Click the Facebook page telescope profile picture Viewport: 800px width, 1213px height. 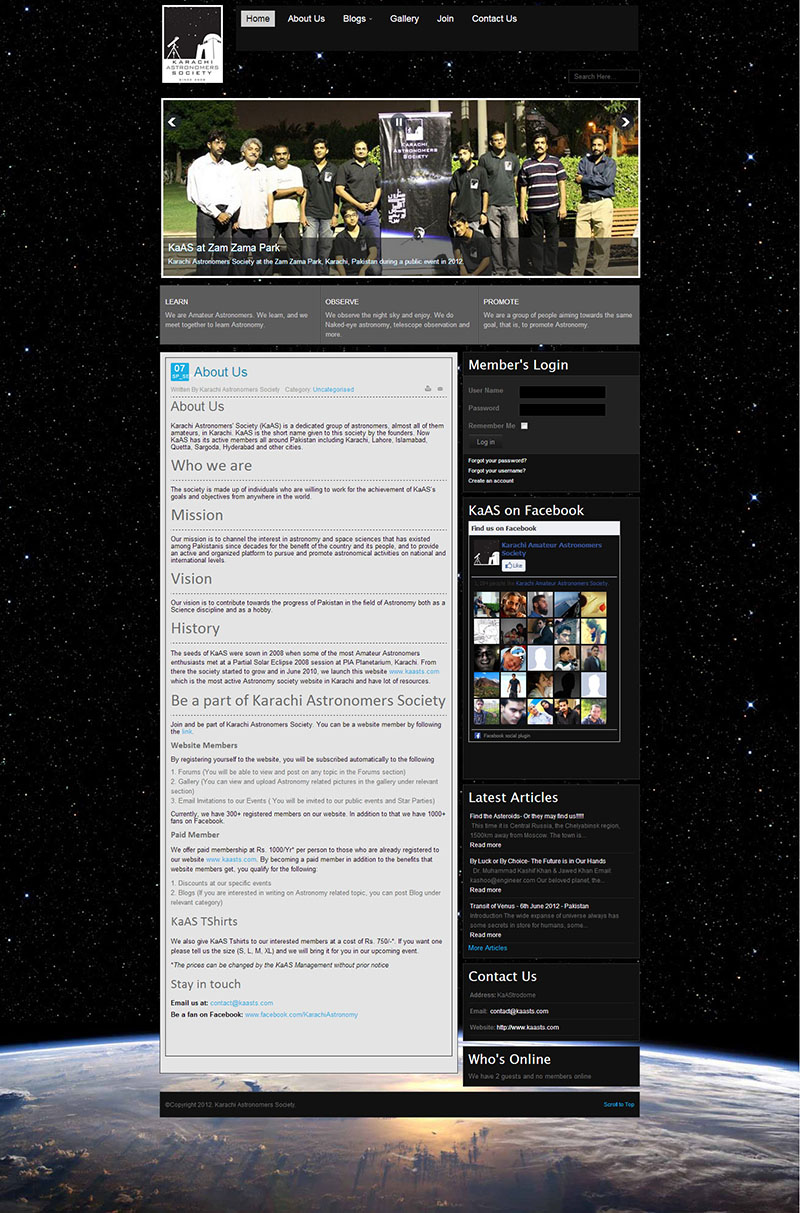click(486, 554)
